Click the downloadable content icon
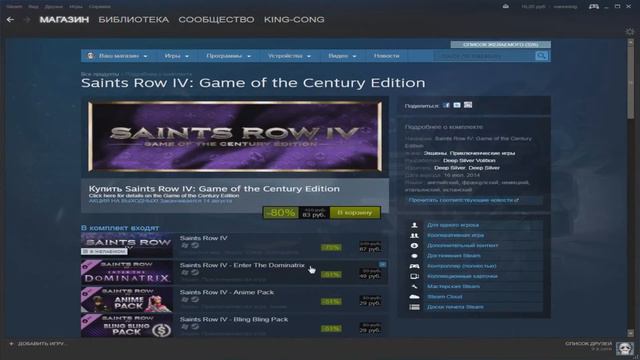Image resolution: width=640 pixels, height=360 pixels. 414,246
